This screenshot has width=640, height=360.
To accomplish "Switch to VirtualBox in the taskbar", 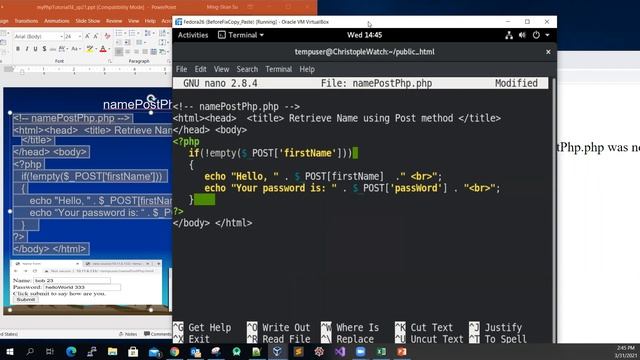I will click(278, 351).
